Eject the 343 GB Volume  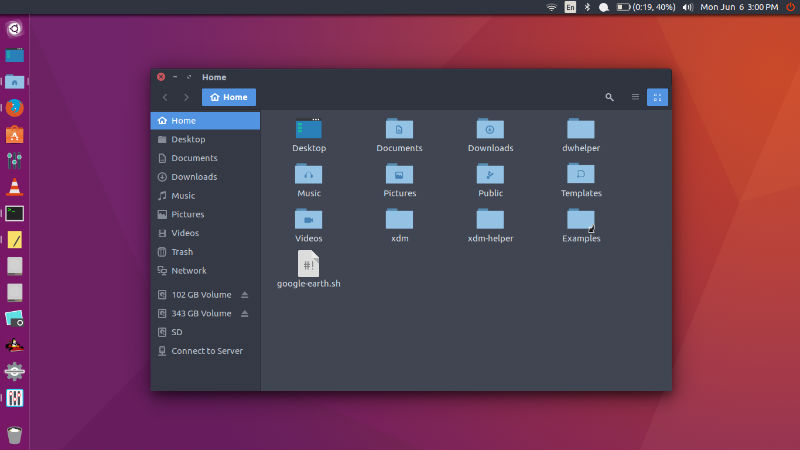tap(245, 314)
